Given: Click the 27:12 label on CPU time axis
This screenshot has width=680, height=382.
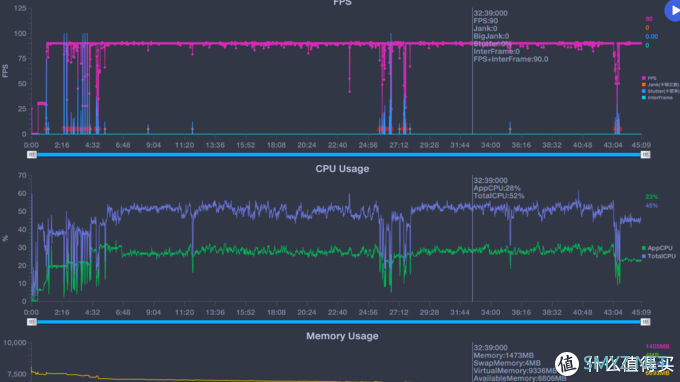Looking at the screenshot, I should coord(399,312).
